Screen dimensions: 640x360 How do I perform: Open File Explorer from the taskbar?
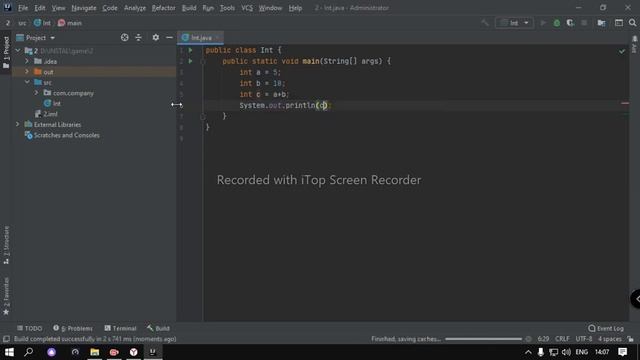point(94,352)
